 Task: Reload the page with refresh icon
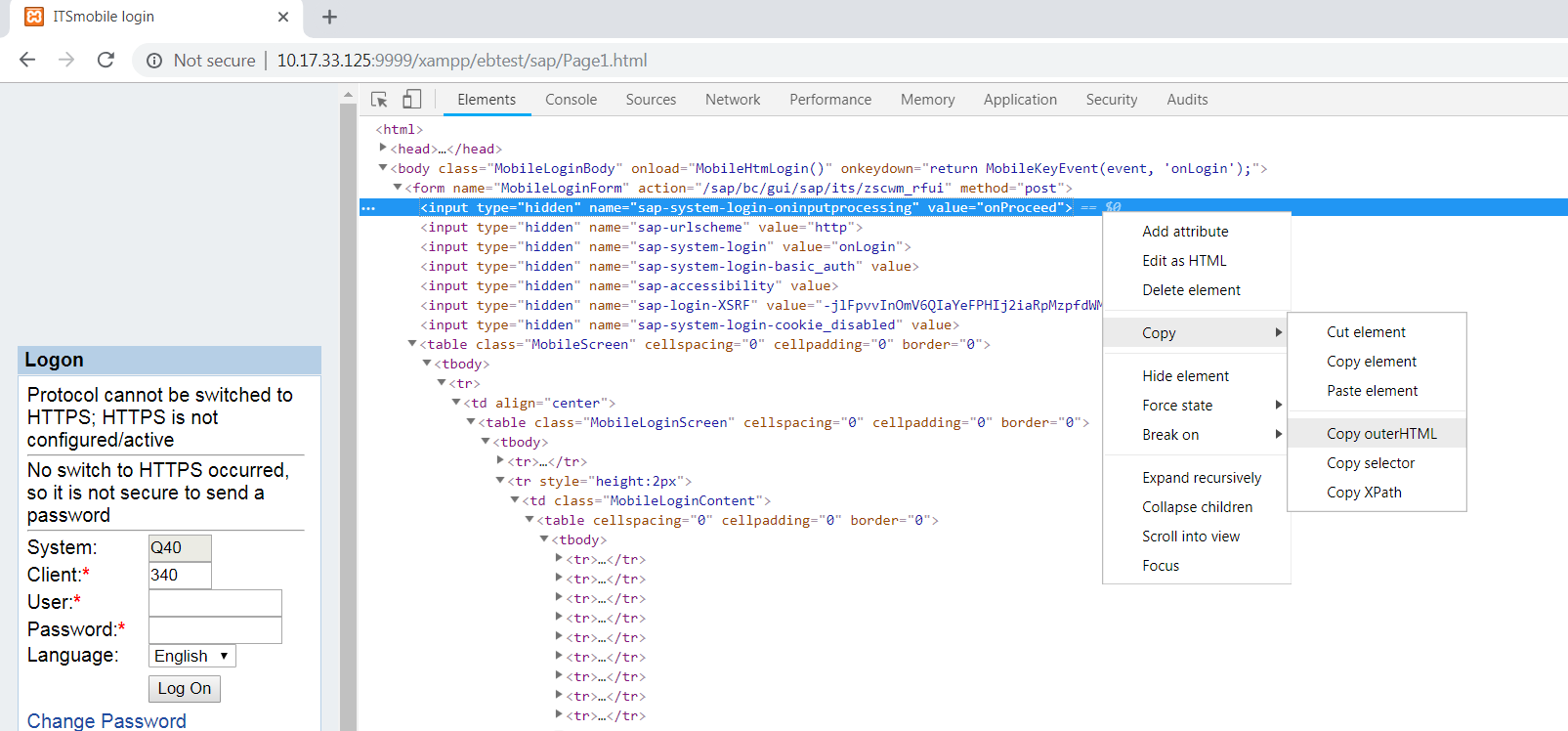[106, 60]
